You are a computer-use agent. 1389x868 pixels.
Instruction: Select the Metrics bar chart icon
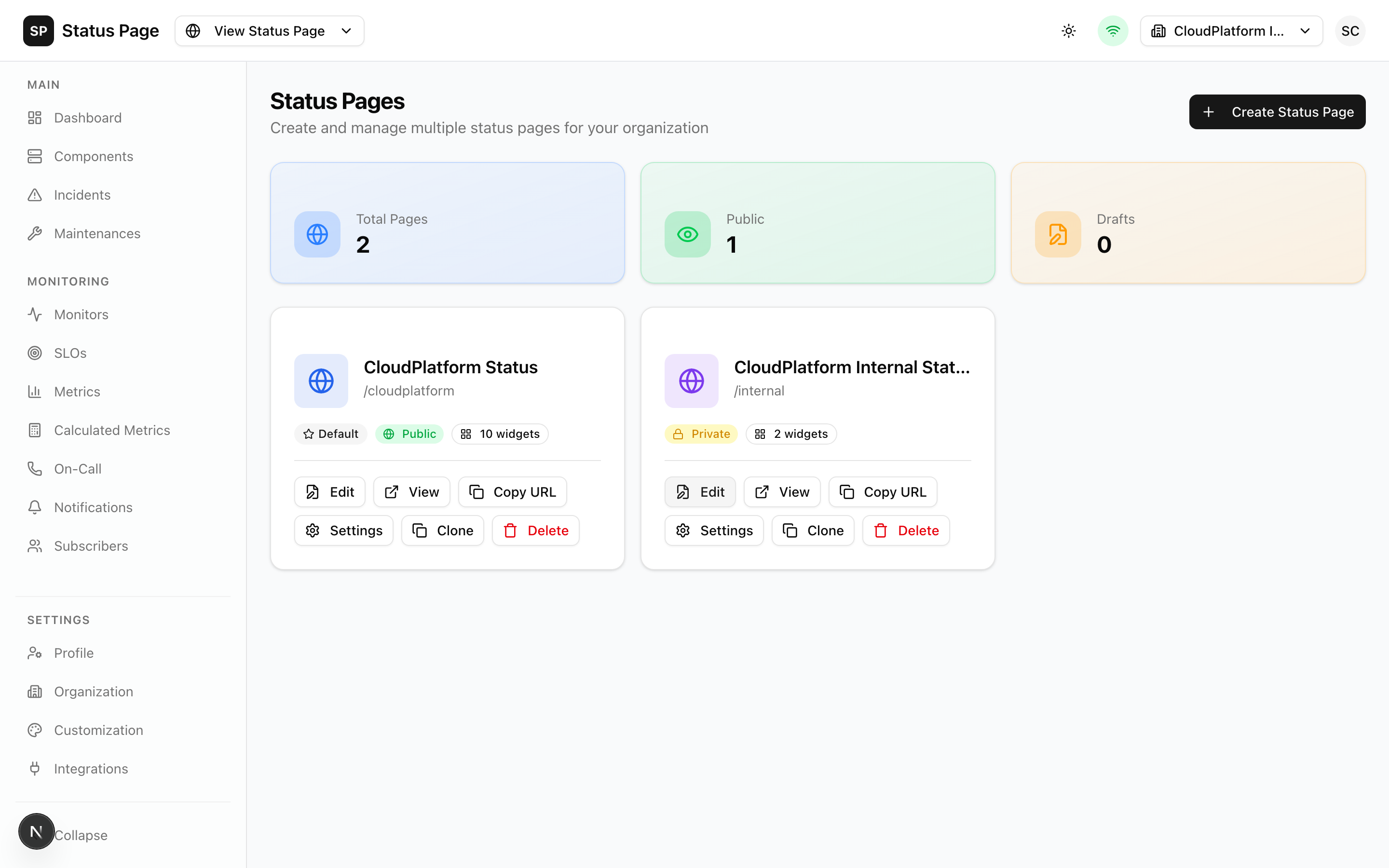(x=35, y=391)
